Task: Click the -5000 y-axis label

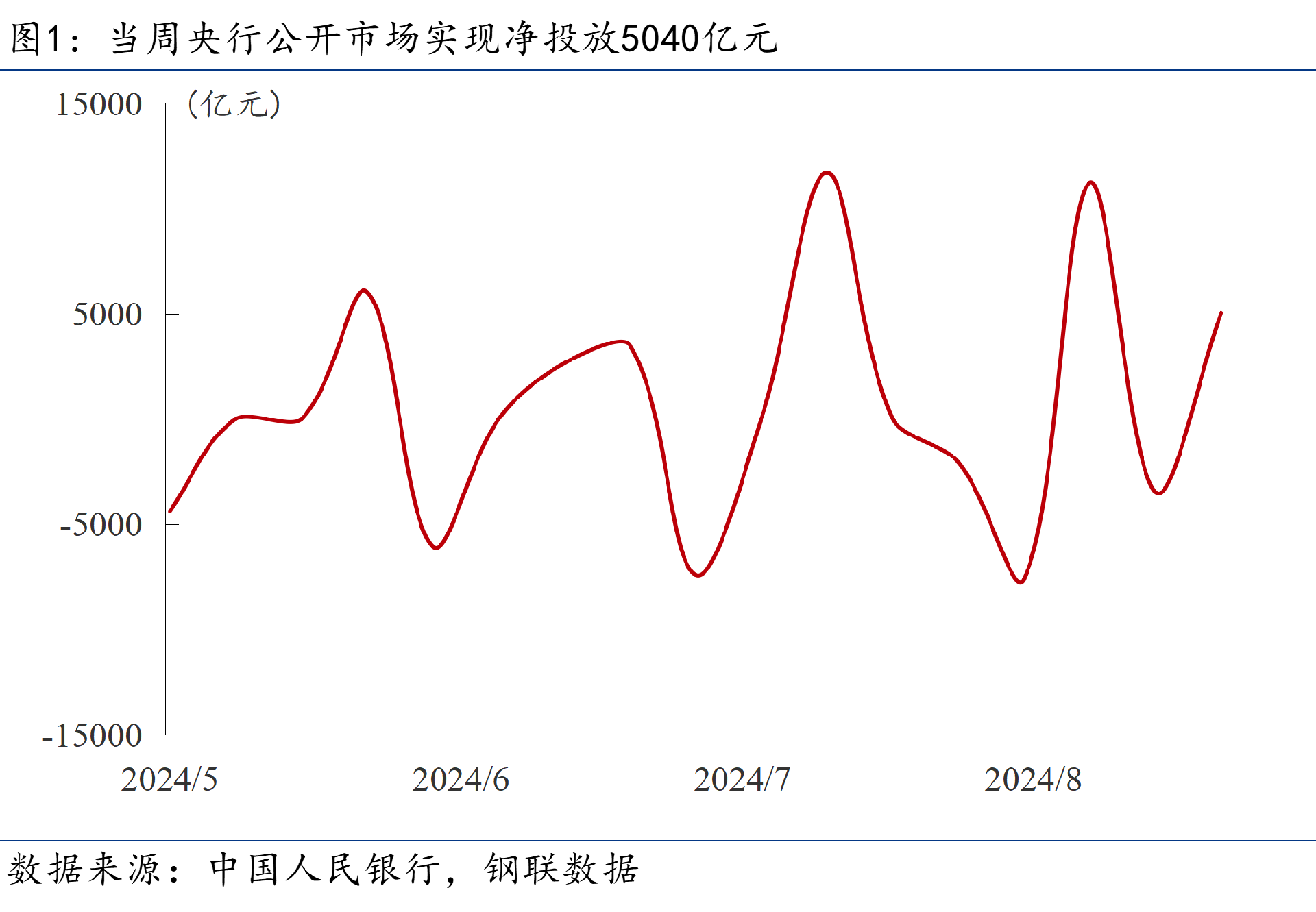Action: [x=100, y=525]
